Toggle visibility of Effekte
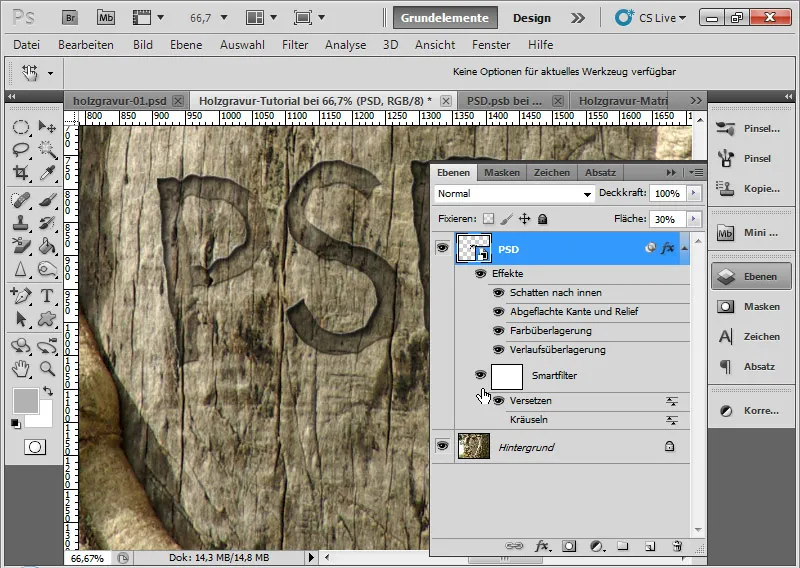 pos(480,274)
